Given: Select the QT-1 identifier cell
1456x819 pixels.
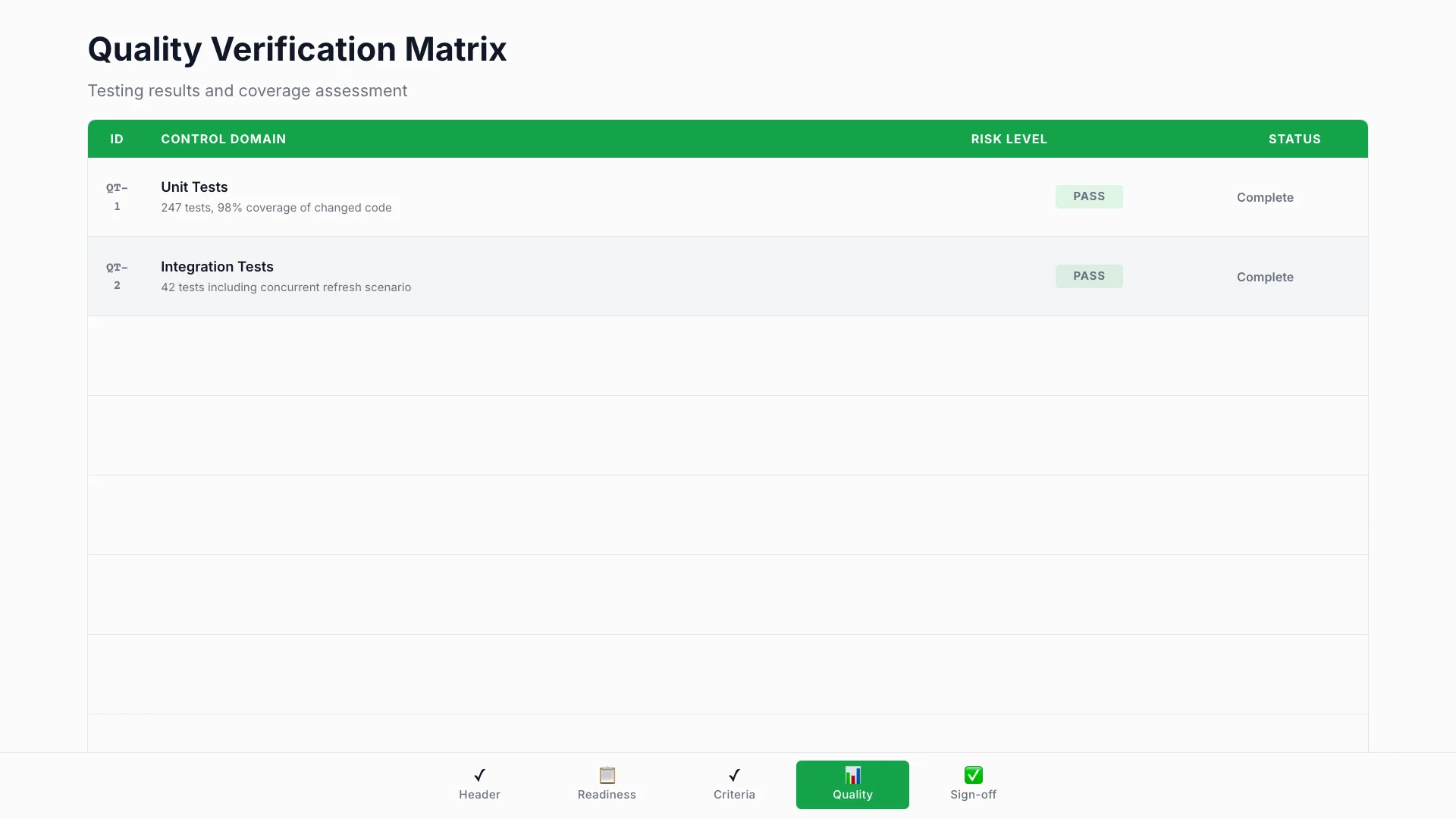Looking at the screenshot, I should (x=117, y=197).
